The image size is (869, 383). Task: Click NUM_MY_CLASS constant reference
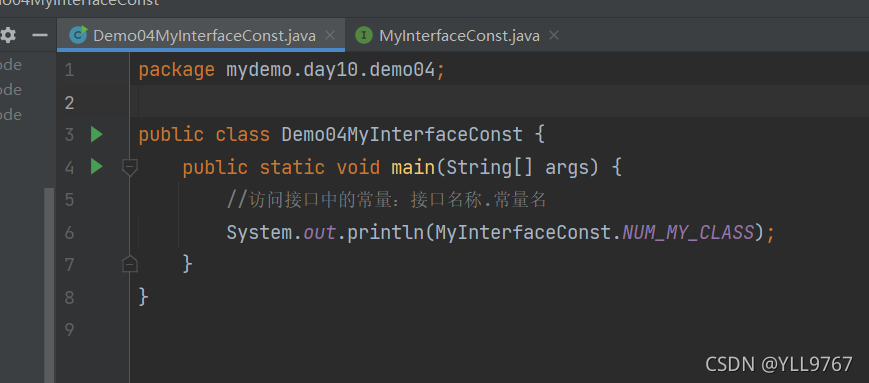point(688,232)
